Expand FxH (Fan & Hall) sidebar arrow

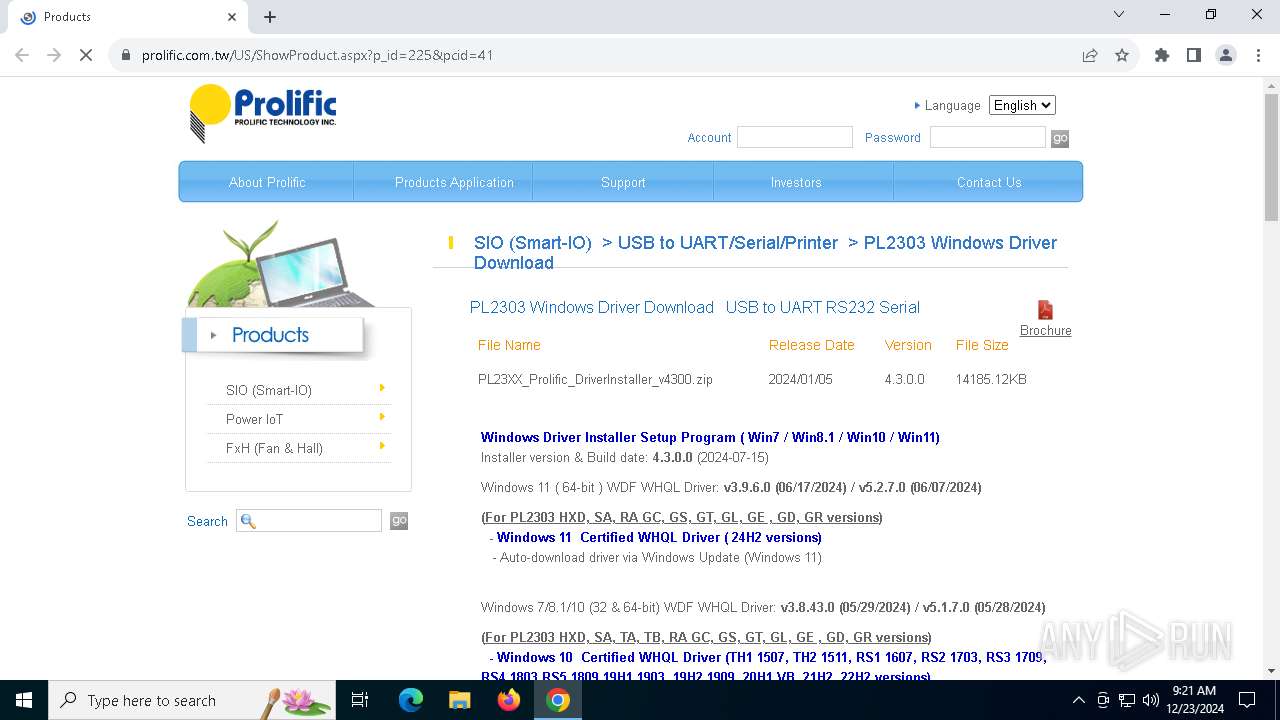(x=382, y=446)
